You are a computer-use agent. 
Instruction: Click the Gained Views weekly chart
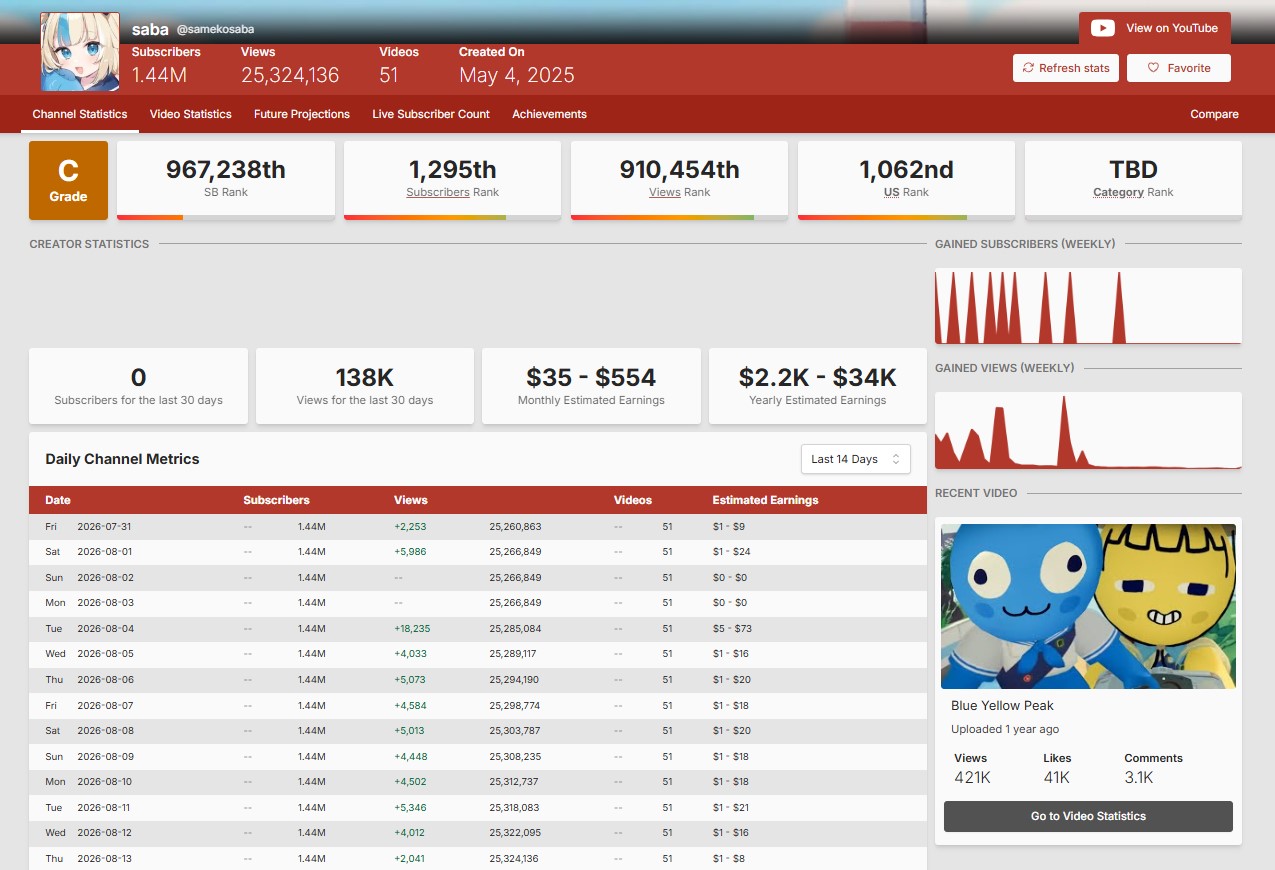[1088, 430]
